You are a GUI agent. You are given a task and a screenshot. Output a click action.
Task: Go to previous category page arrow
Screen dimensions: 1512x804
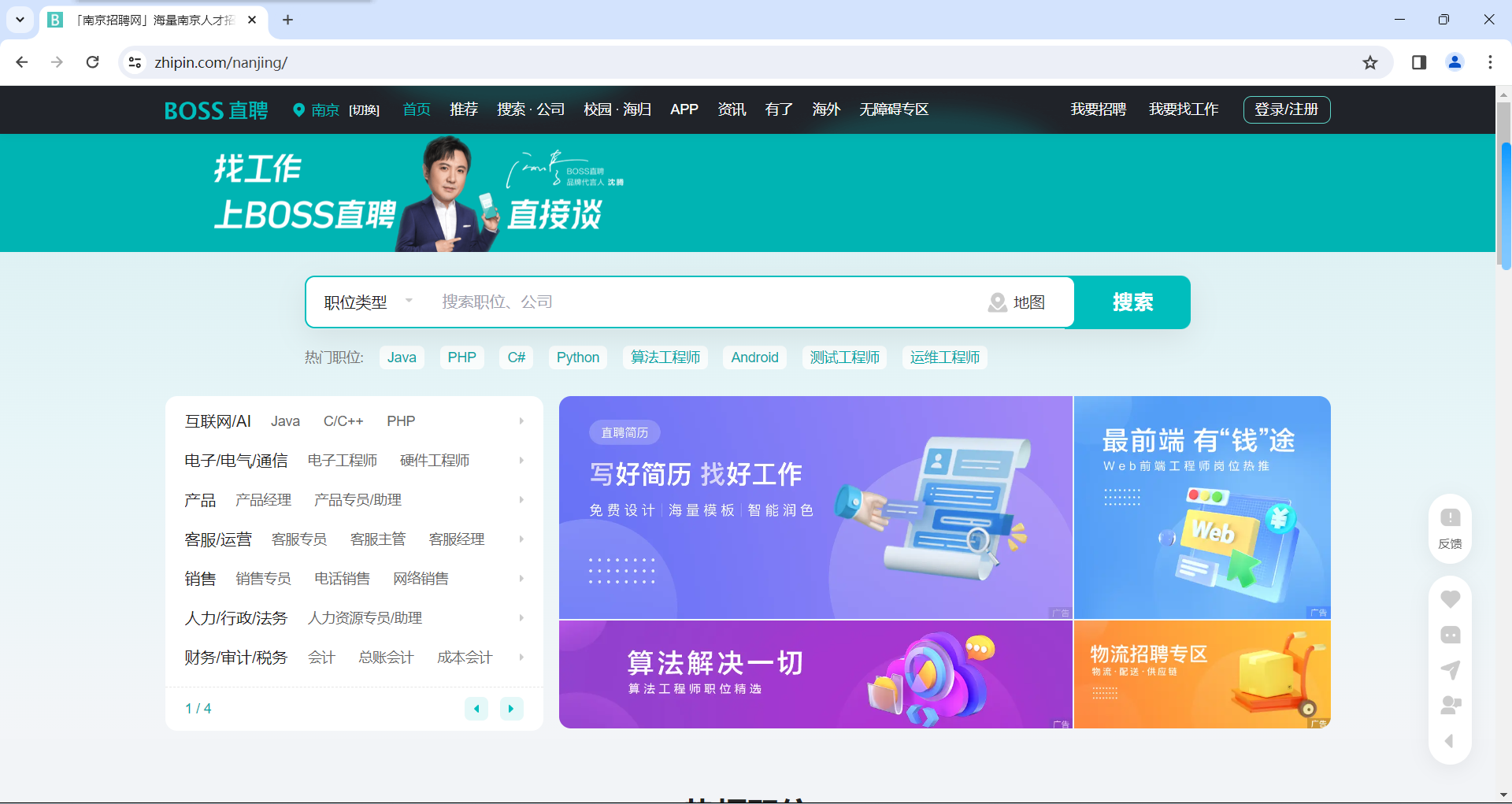tap(476, 709)
